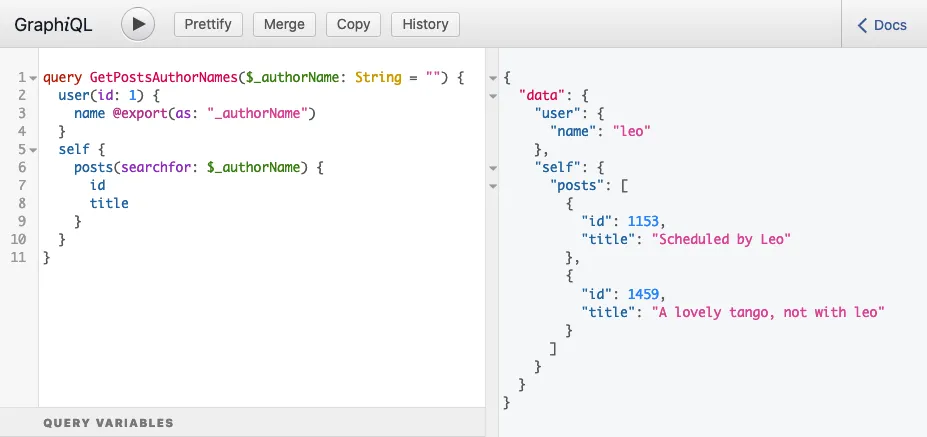This screenshot has height=437, width=927.
Task: Collapse the "posts" array in results
Action: [492, 186]
